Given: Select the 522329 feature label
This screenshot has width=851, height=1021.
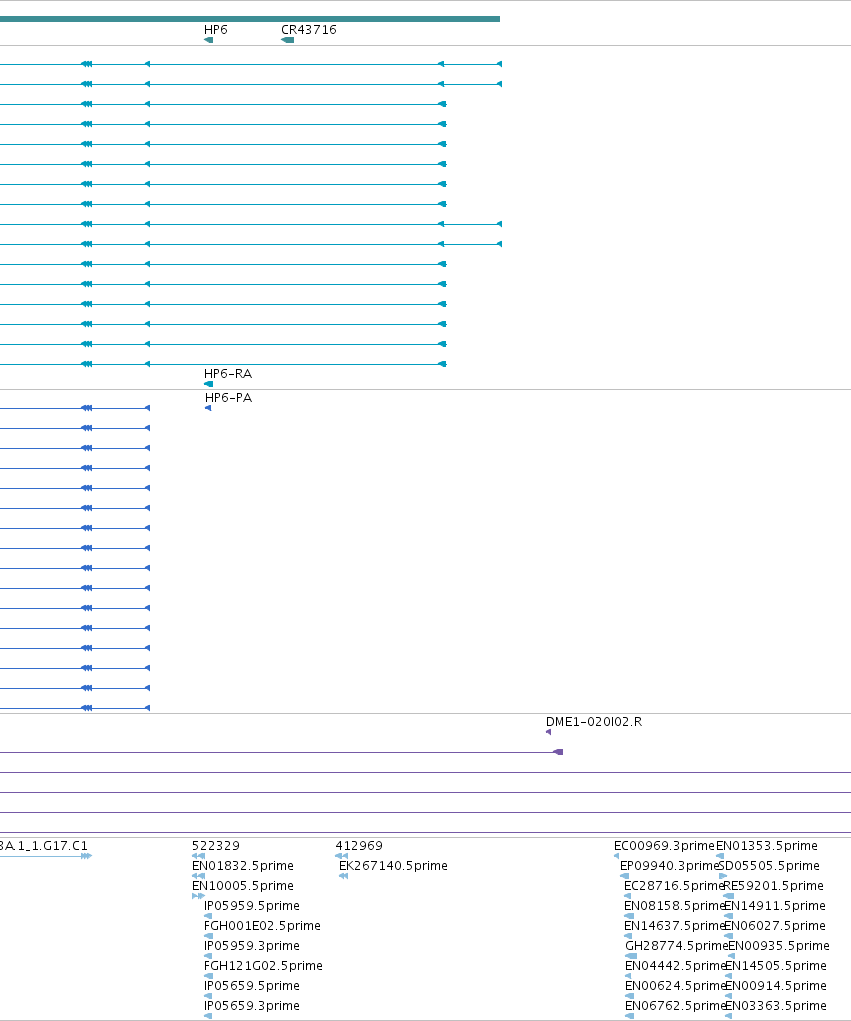Looking at the screenshot, I should (216, 846).
